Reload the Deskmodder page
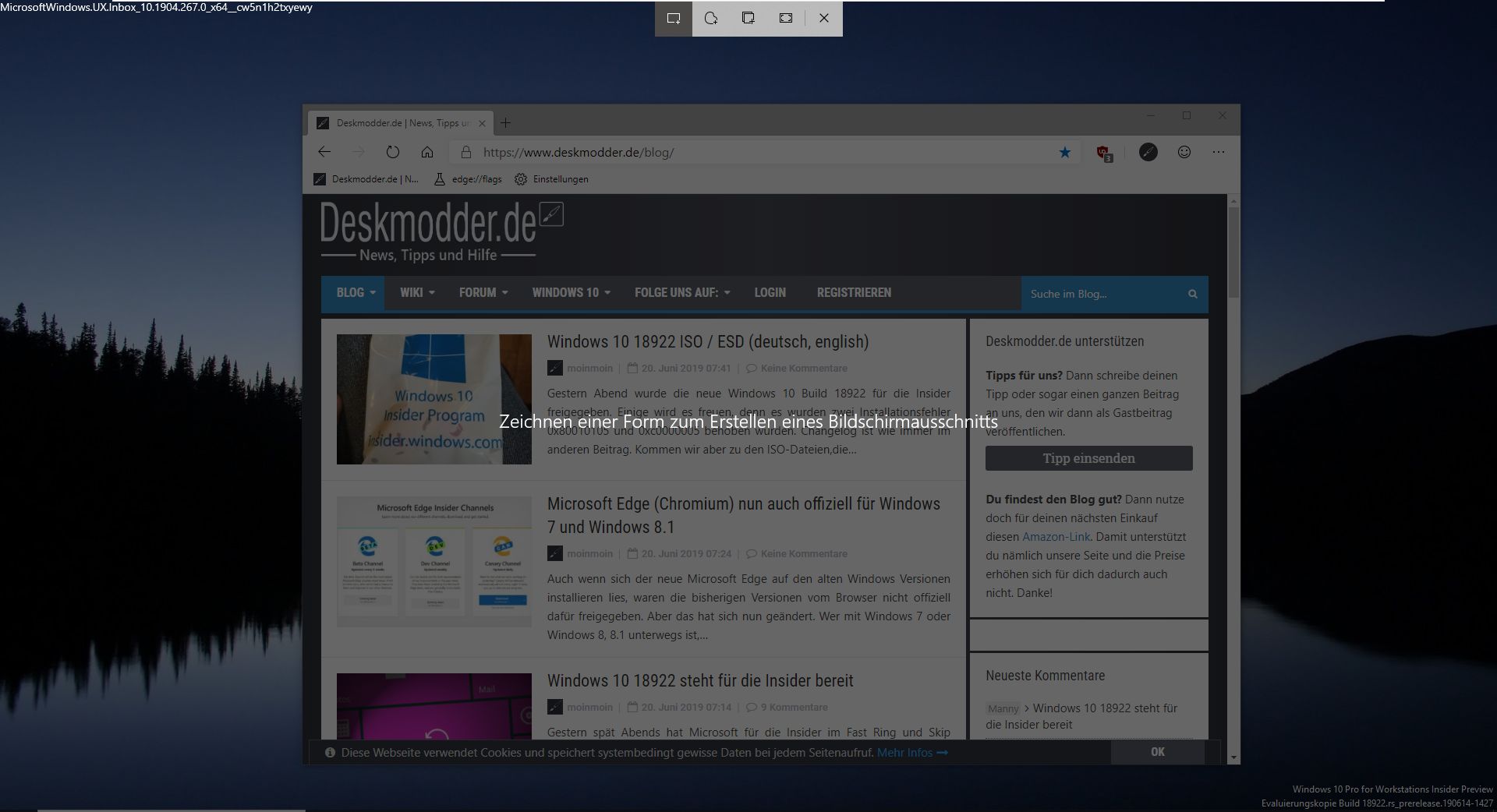The image size is (1497, 812). [x=393, y=152]
